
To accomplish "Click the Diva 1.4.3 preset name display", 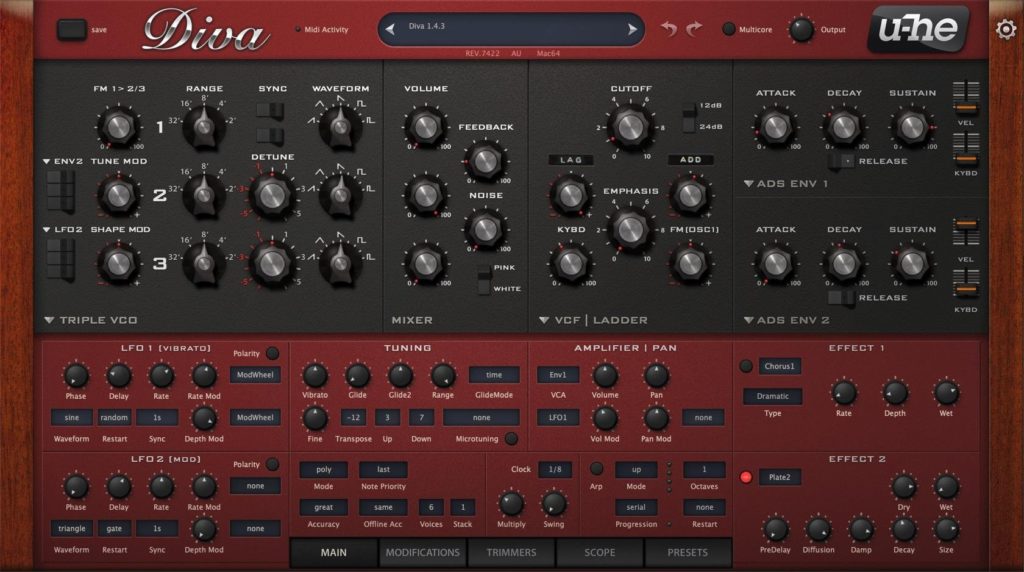I will point(510,29).
